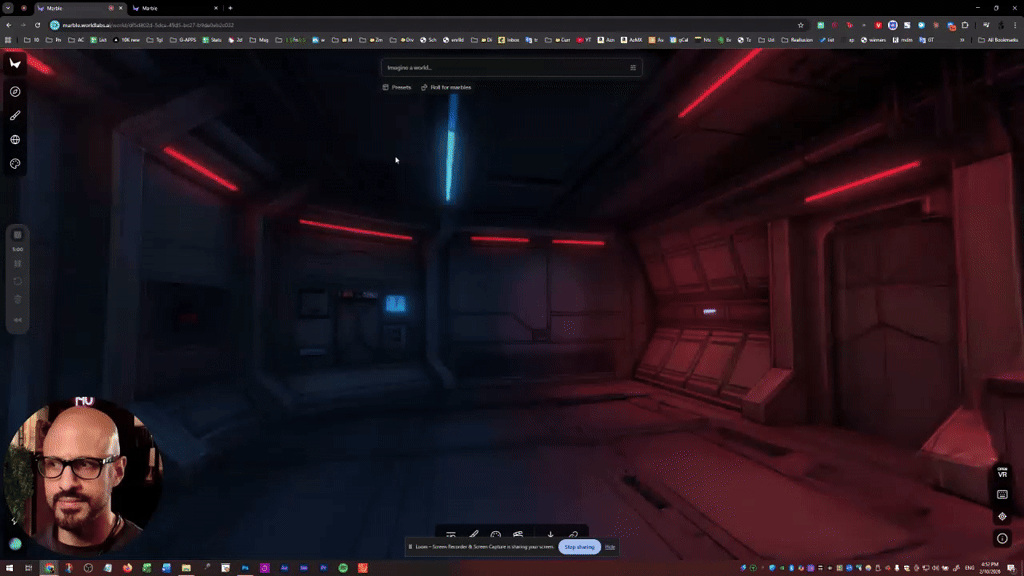The width and height of the screenshot is (1024, 576).
Task: Toggle VR mode in the bottom right
Action: [1002, 475]
